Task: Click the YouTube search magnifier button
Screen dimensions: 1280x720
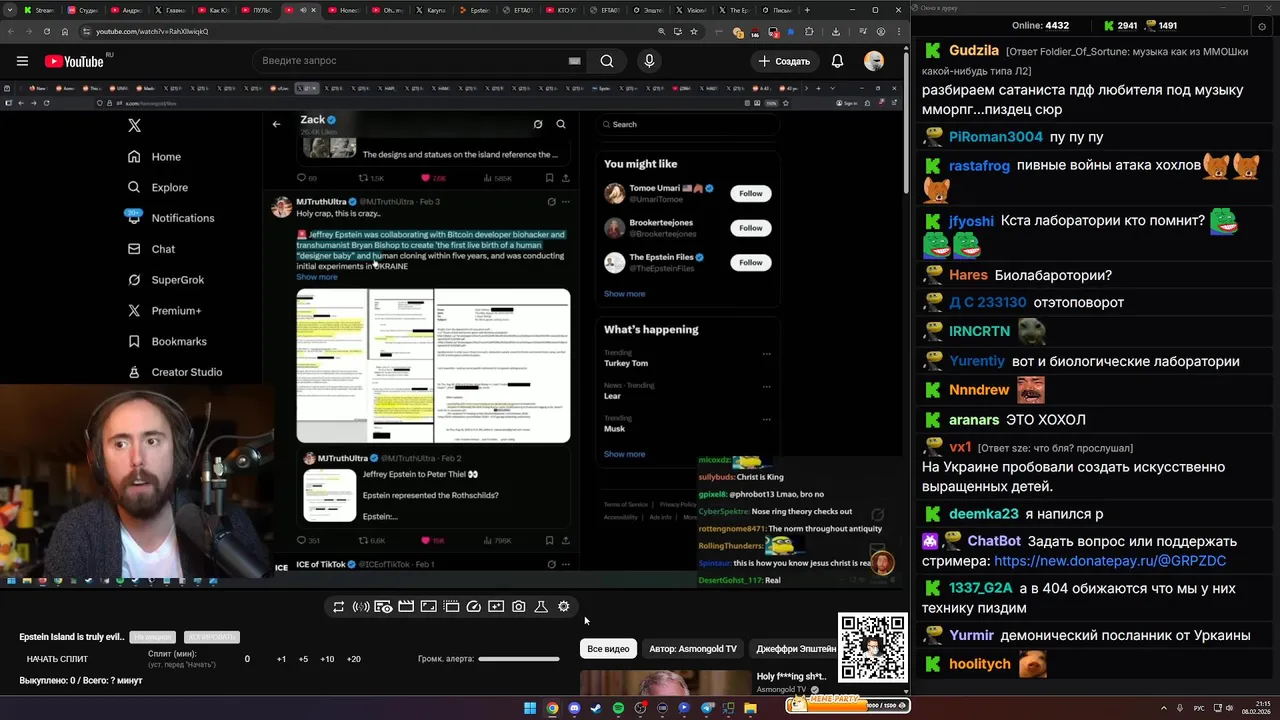Action: pyautogui.click(x=607, y=61)
